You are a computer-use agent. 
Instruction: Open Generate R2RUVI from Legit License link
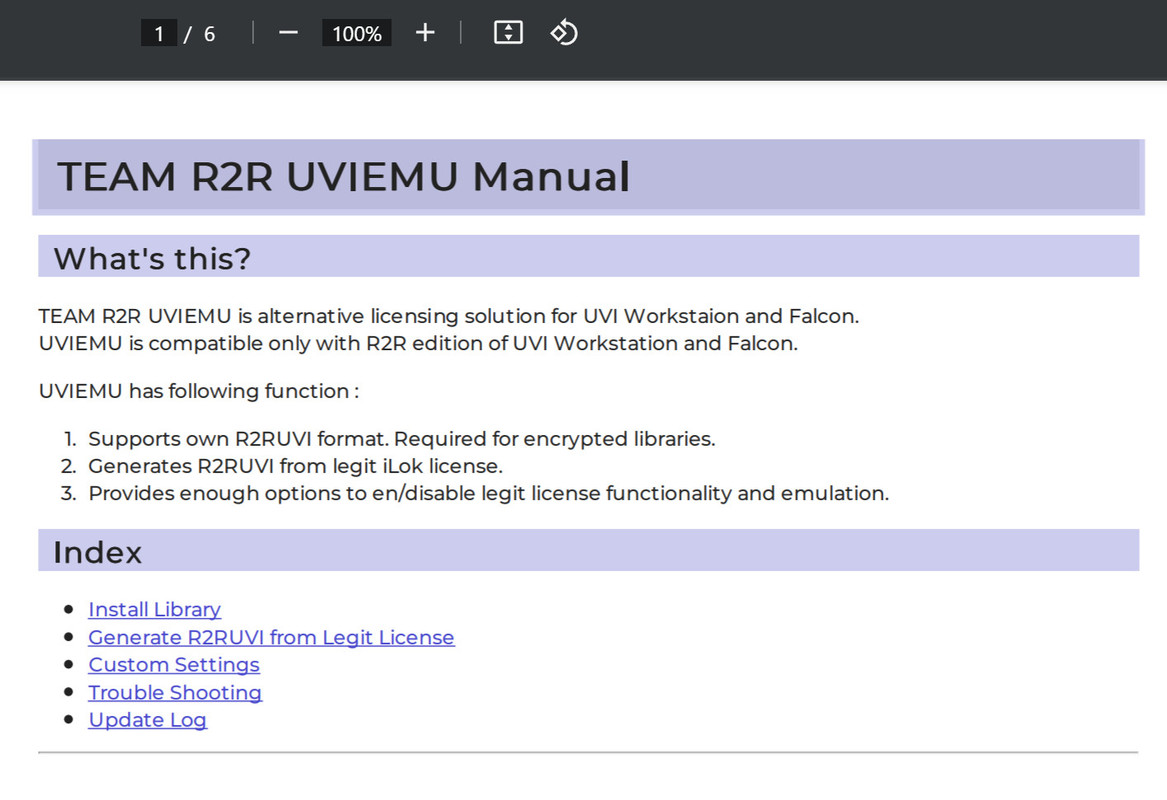271,638
